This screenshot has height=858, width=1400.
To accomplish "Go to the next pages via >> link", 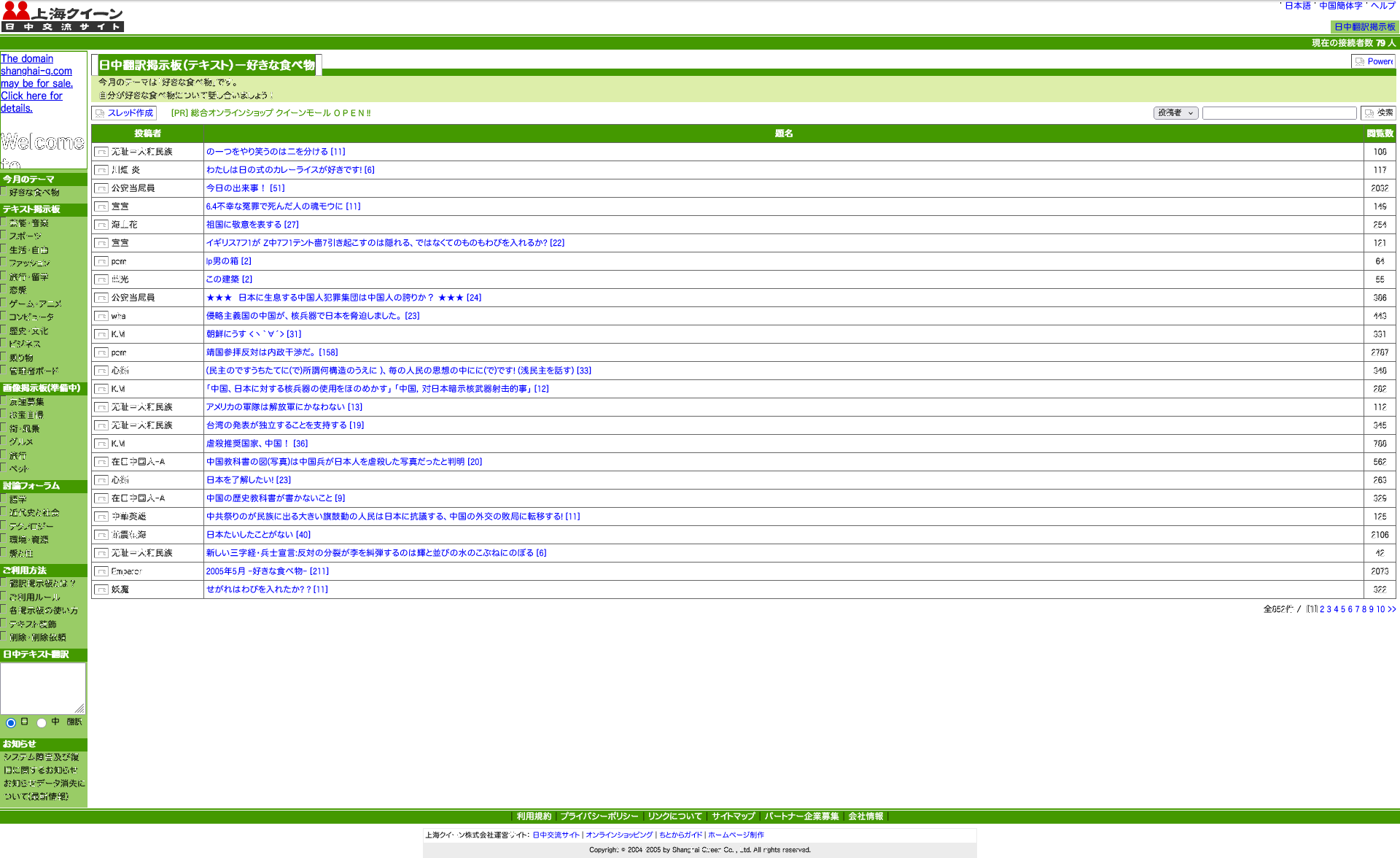I will [1391, 609].
